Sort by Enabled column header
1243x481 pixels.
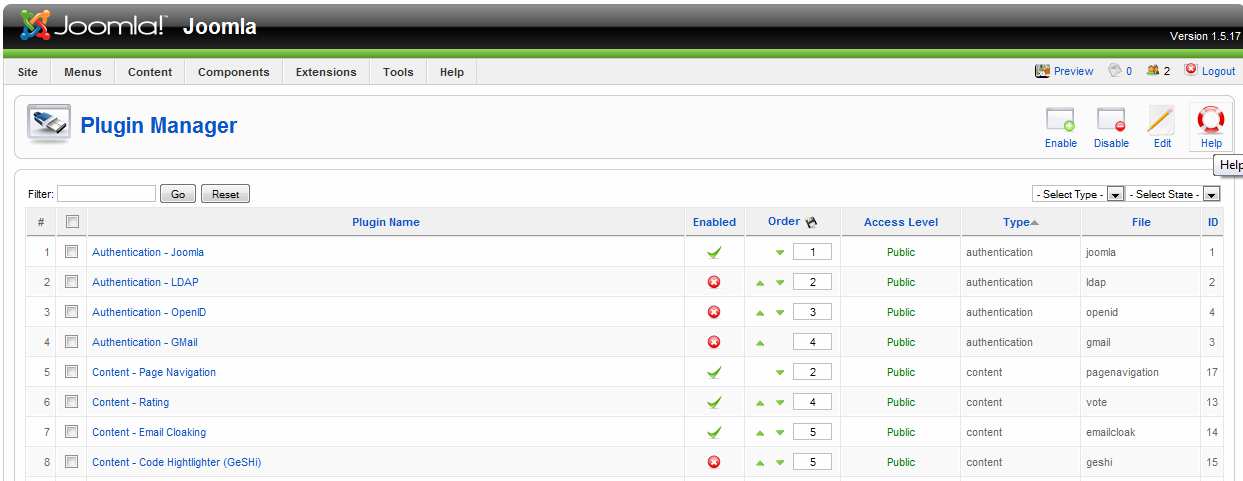(714, 222)
